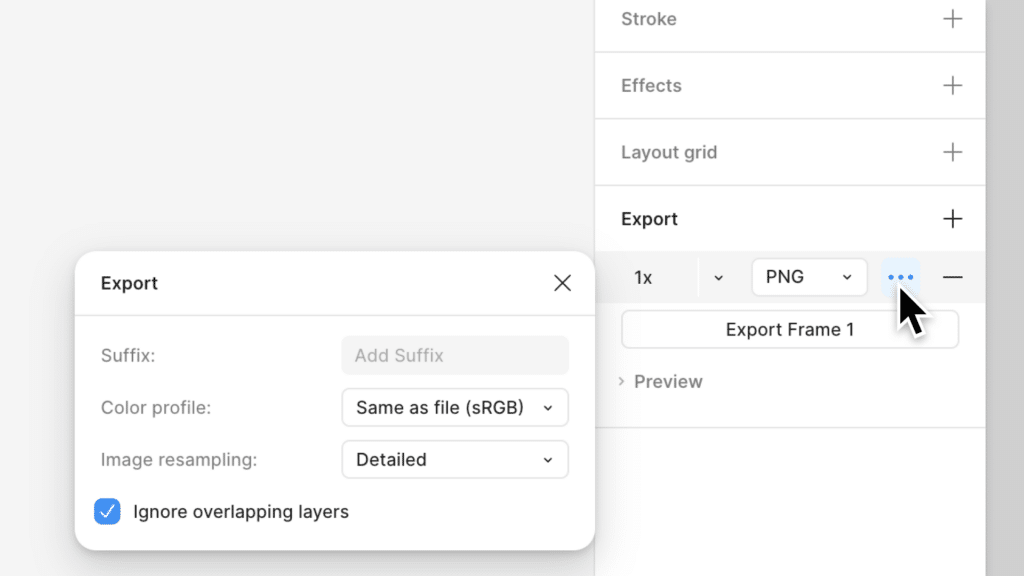The image size is (1024, 576).
Task: Click inside the Add Suffix field
Action: pyautogui.click(x=455, y=355)
